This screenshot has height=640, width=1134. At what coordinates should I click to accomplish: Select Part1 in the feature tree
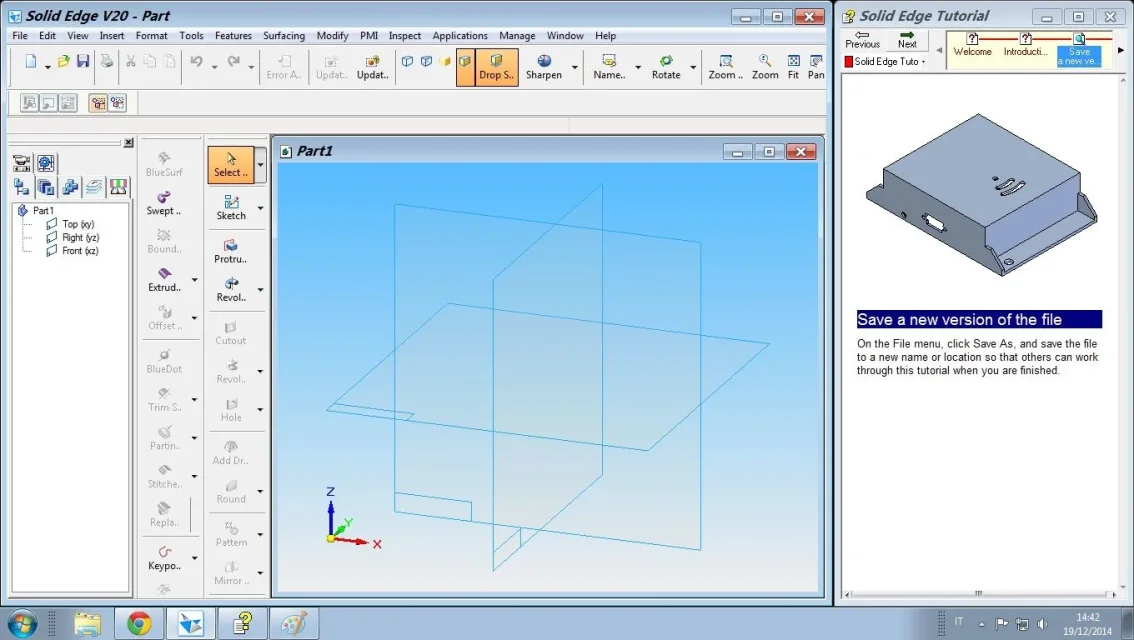point(43,210)
